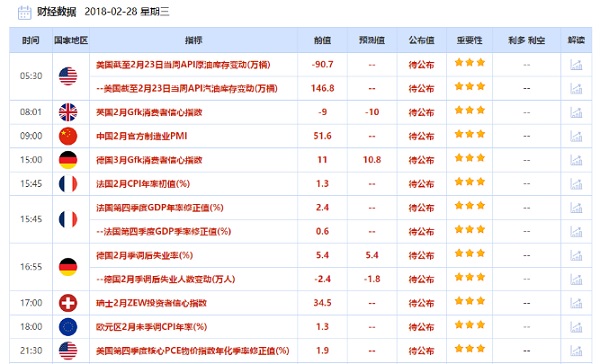This screenshot has height=364, width=600.
Task: Open the 法国2月CPI年率初值(%) link
Action: [x=143, y=184]
